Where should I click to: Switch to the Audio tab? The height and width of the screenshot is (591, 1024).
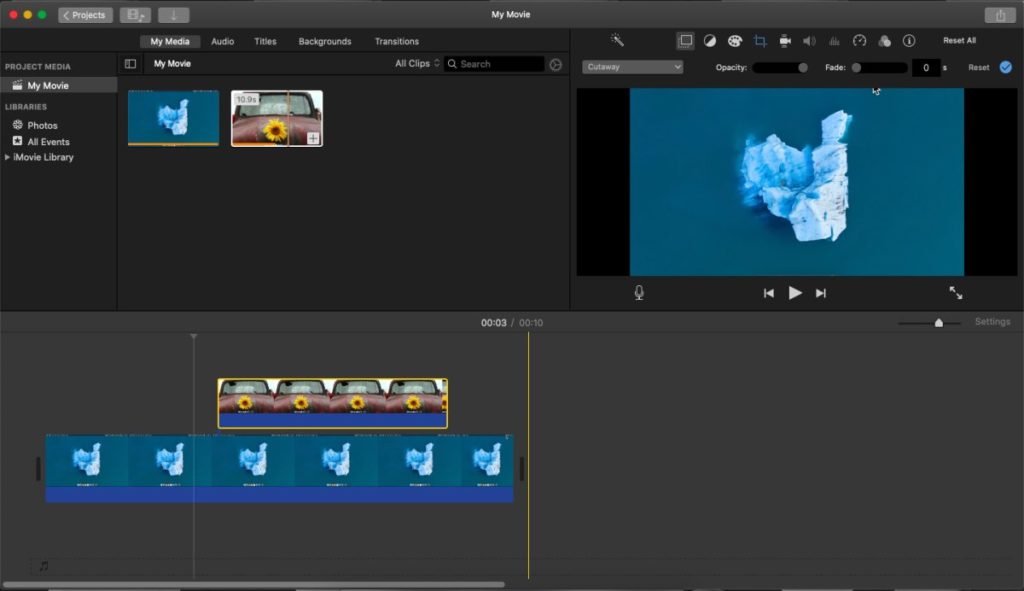click(222, 41)
